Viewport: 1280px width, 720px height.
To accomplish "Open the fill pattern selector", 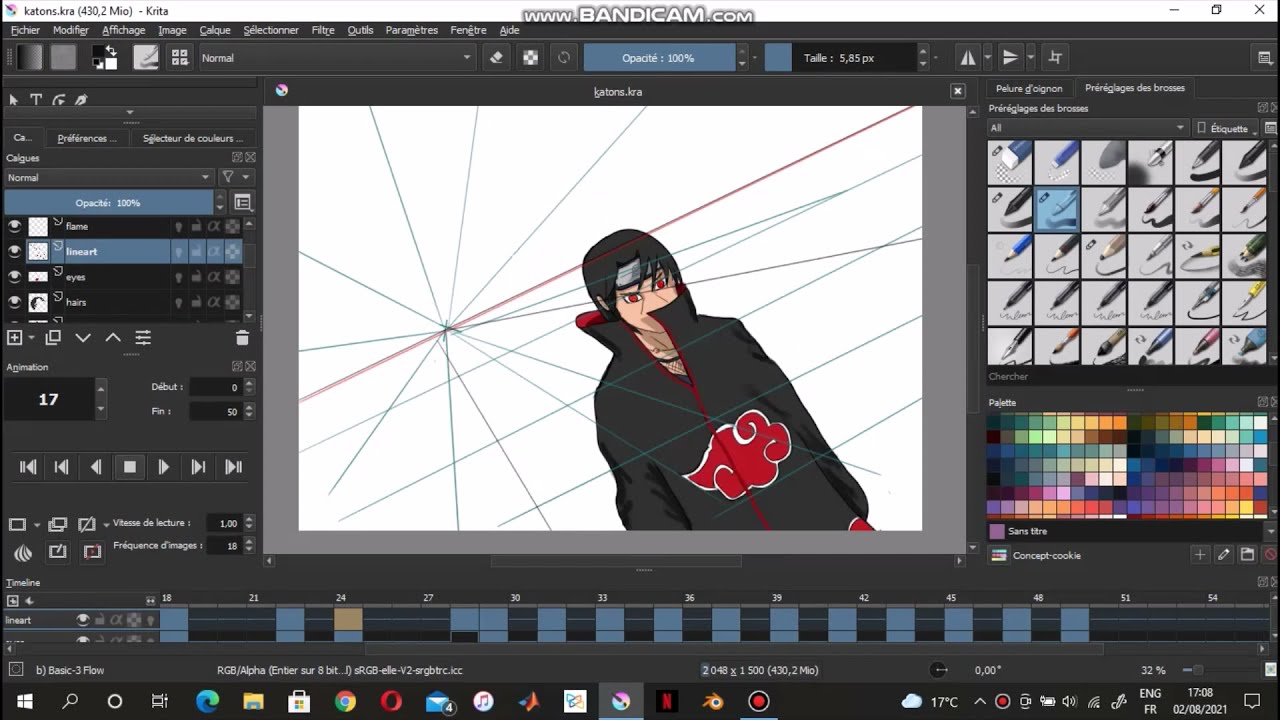I will pyautogui.click(x=64, y=57).
